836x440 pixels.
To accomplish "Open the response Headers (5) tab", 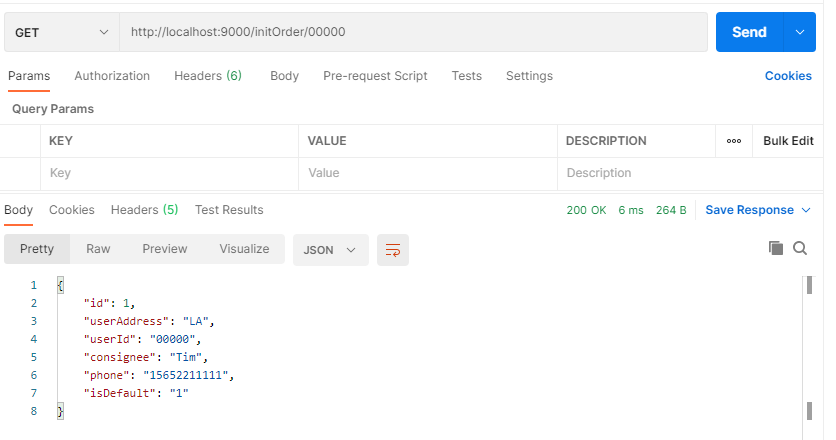I will 144,210.
